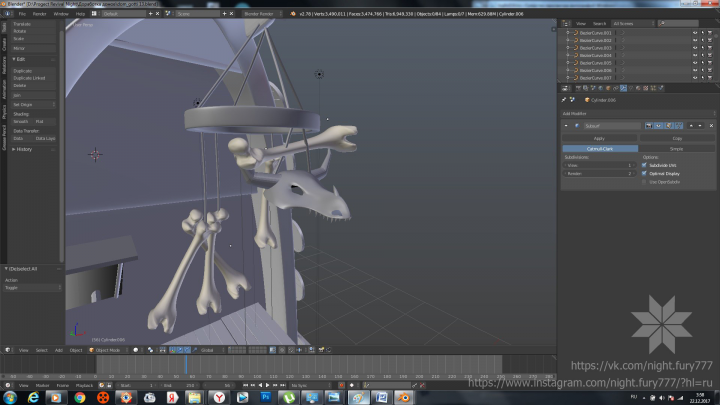Adjust the Render subdivisions field
The image size is (720, 405).
pos(600,174)
